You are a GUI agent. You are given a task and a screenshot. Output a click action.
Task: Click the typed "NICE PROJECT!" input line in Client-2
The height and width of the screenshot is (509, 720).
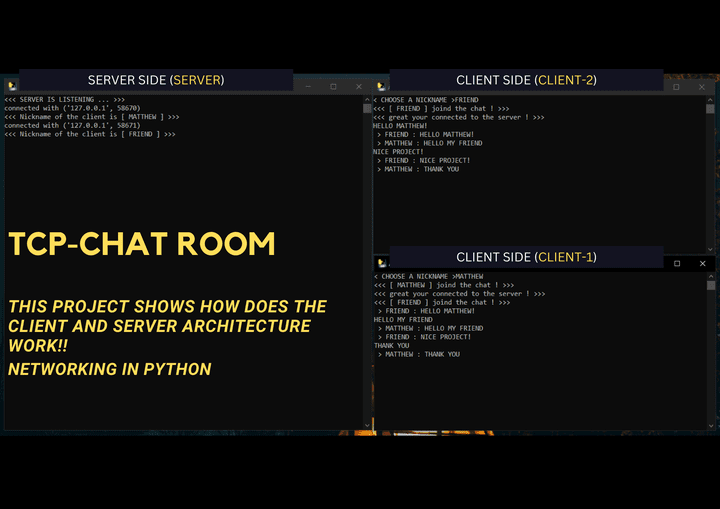tap(398, 152)
